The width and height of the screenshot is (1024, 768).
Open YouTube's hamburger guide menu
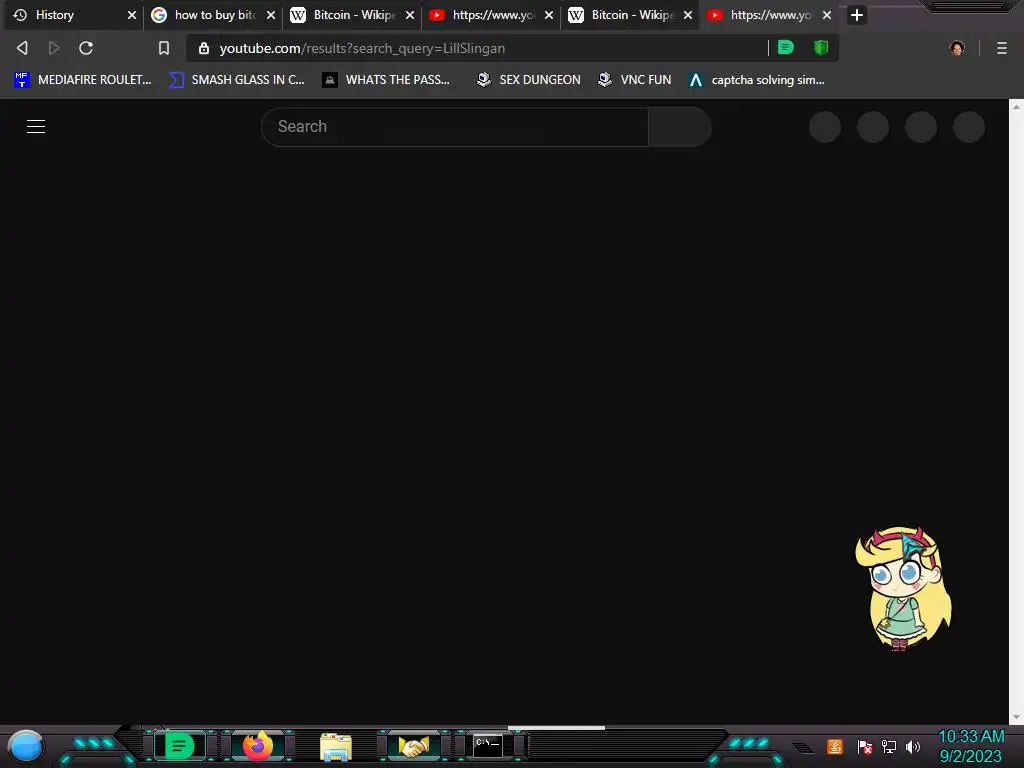[36, 127]
